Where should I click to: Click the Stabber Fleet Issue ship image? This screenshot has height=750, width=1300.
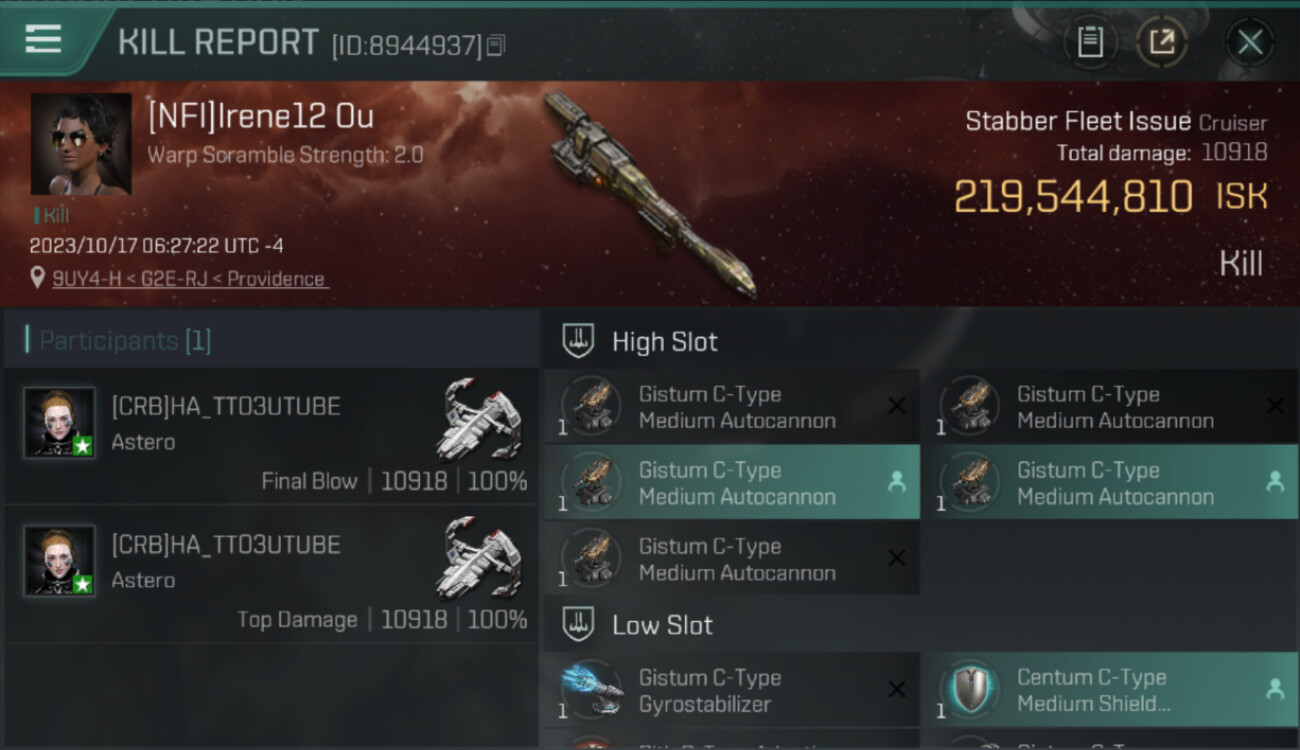click(650, 195)
